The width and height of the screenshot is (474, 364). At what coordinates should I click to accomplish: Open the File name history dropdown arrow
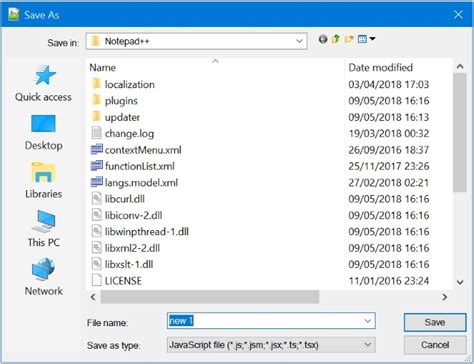368,321
